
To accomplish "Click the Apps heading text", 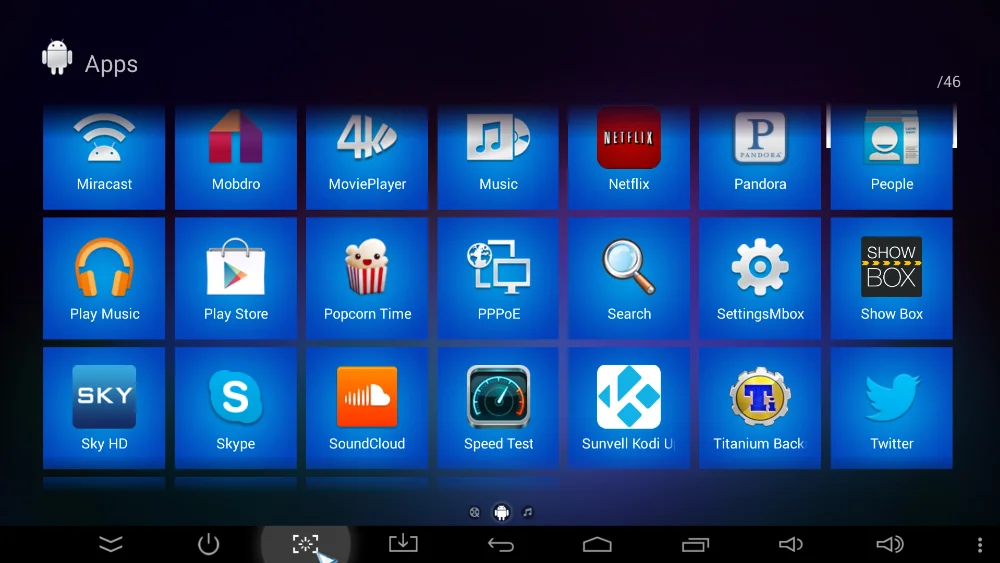I will [111, 64].
